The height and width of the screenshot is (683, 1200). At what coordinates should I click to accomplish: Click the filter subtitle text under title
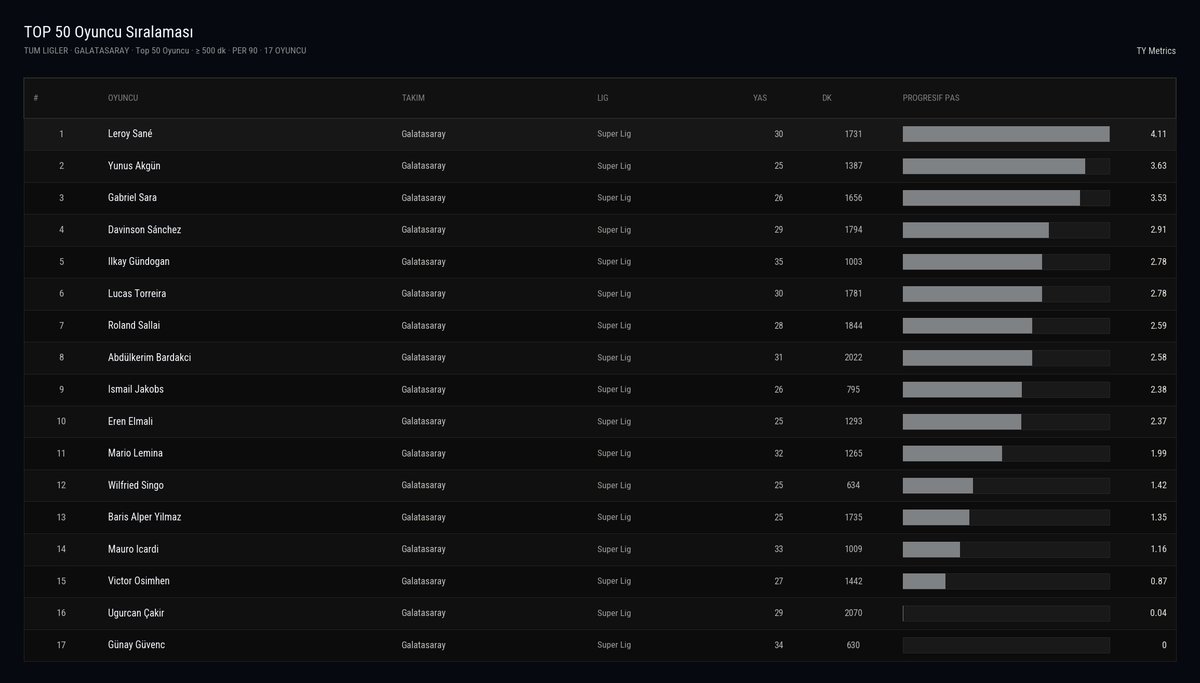[165, 50]
